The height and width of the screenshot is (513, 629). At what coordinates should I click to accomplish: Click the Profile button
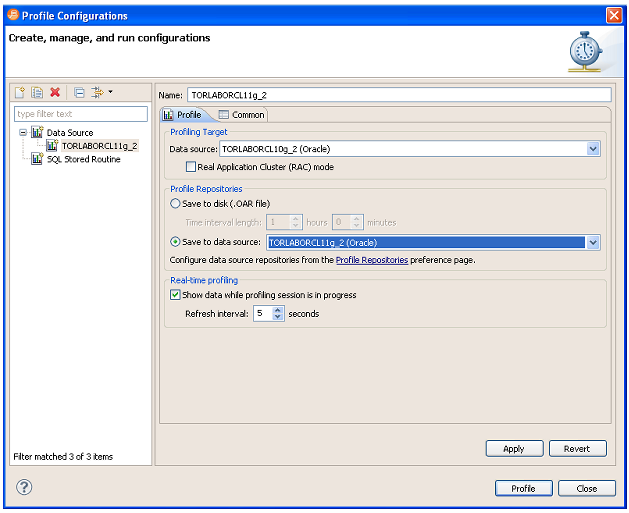click(x=523, y=488)
